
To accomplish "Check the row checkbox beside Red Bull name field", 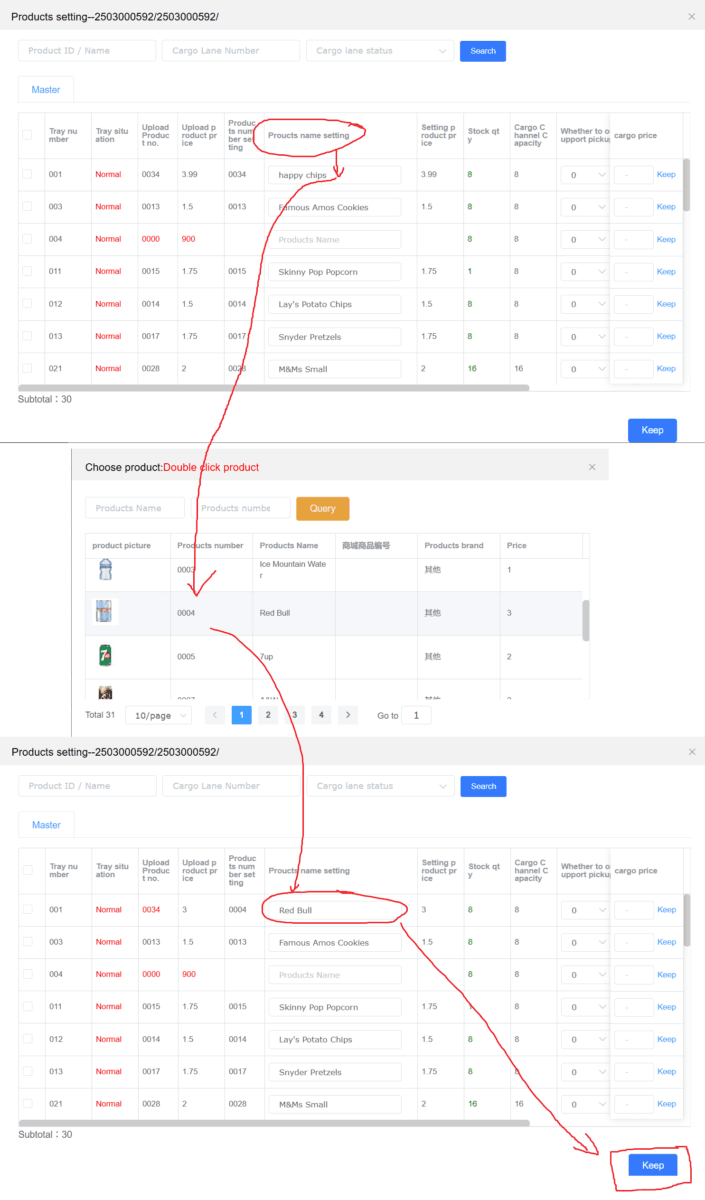I will (27, 910).
